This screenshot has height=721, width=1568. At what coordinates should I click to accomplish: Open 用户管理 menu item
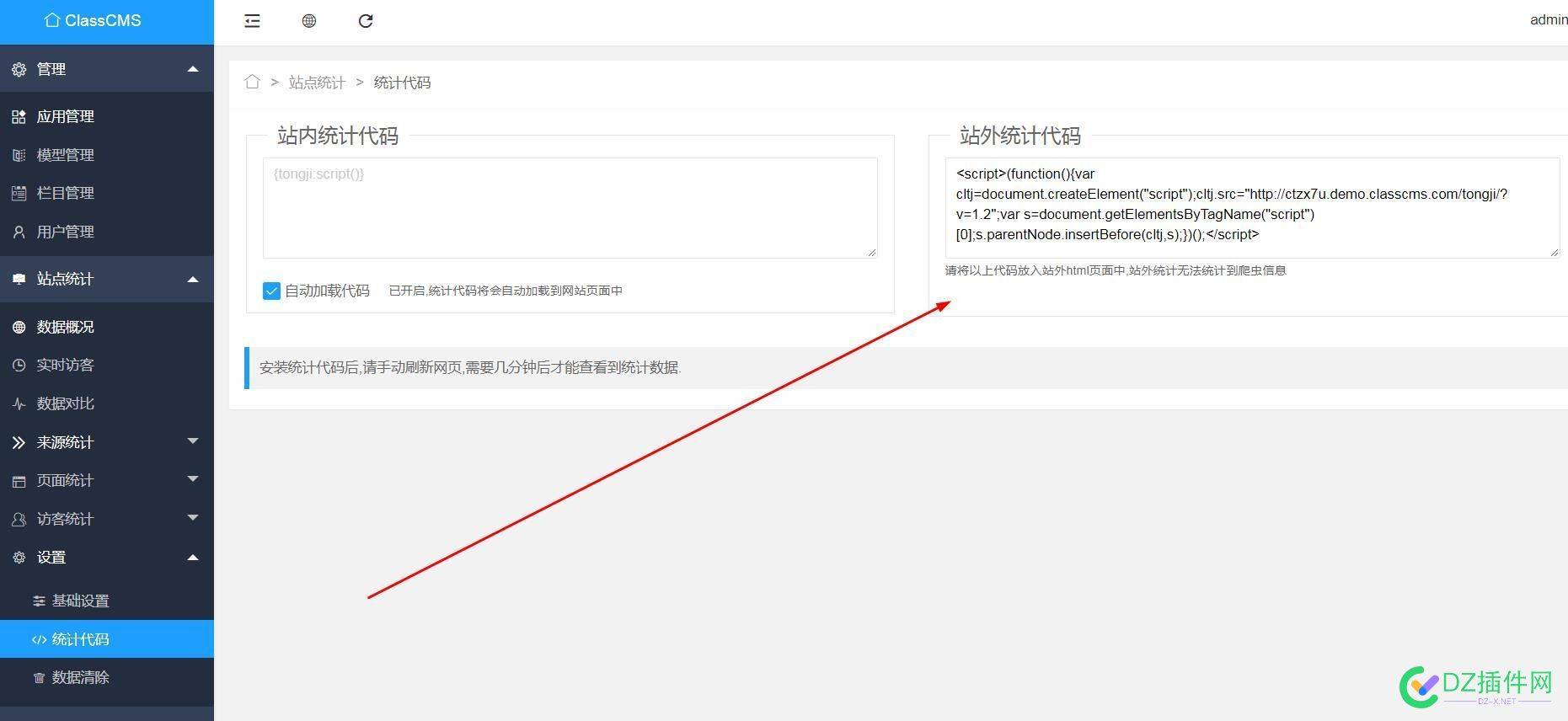107,232
